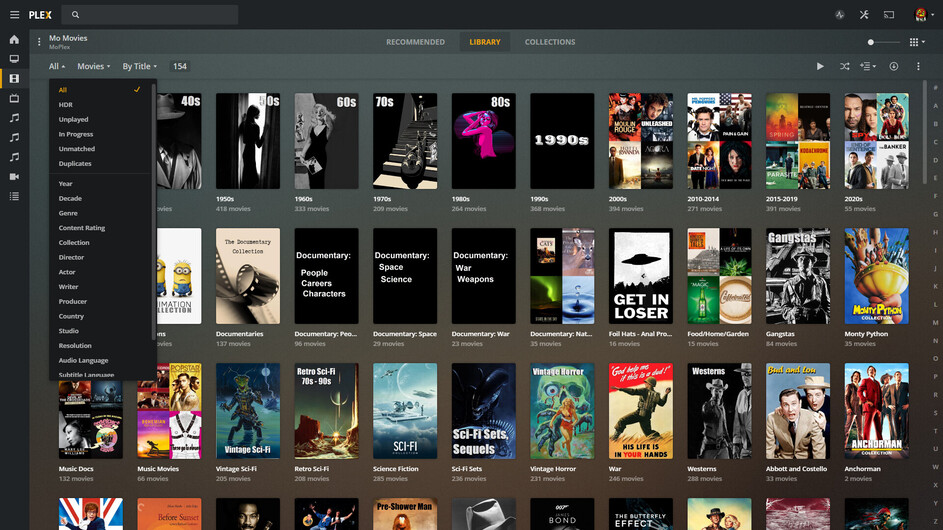The height and width of the screenshot is (530, 943).
Task: Click the Abbott and Costello title link
Action: (796, 469)
